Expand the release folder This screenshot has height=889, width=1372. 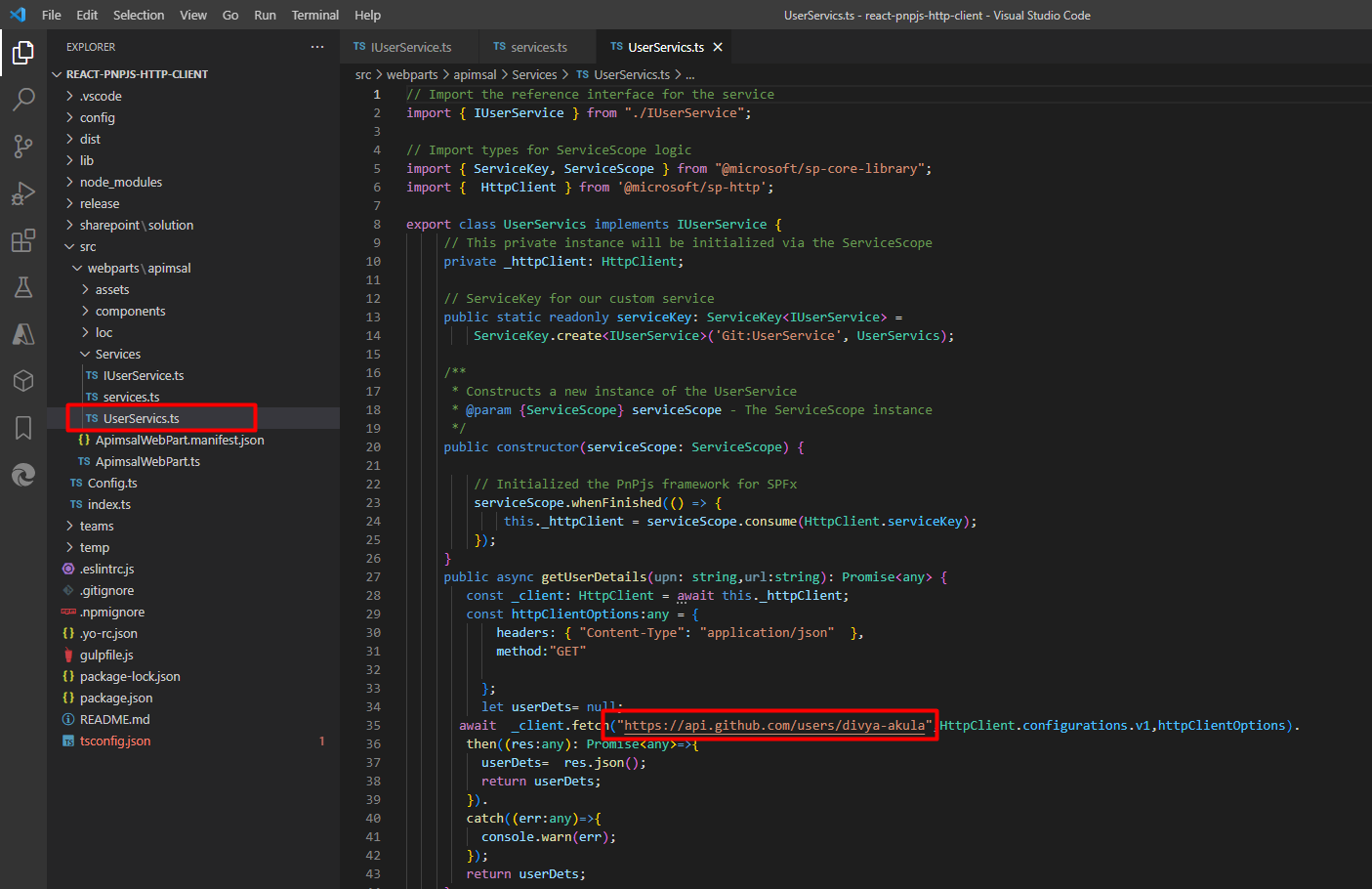[x=193, y=203]
